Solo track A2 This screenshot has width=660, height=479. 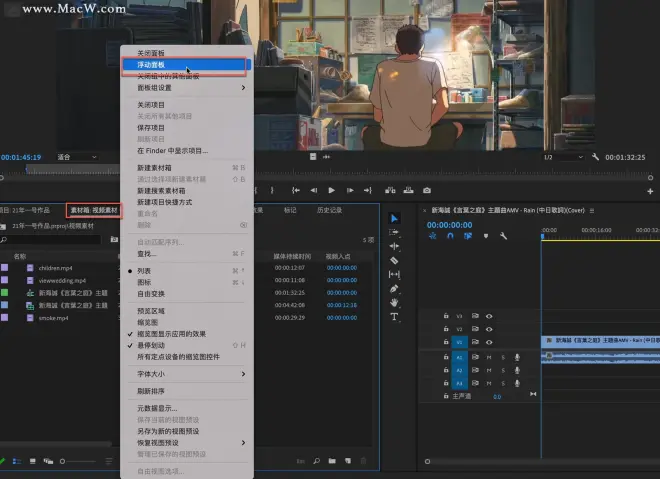coord(503,370)
